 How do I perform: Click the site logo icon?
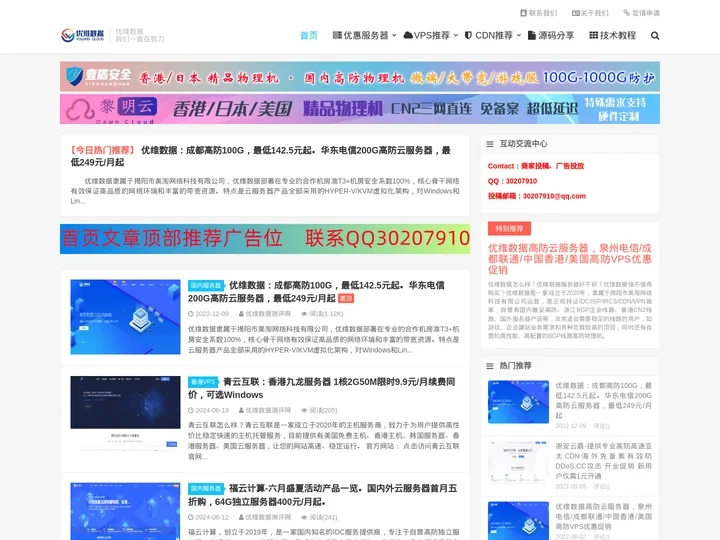point(83,35)
